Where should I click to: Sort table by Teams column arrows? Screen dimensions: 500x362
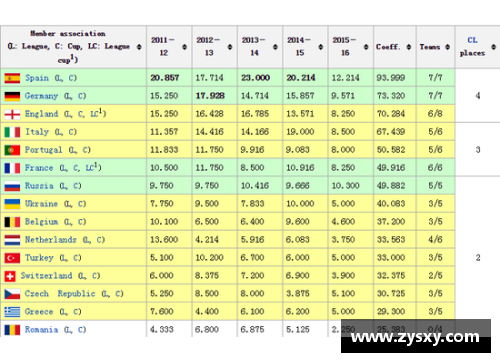click(x=447, y=47)
